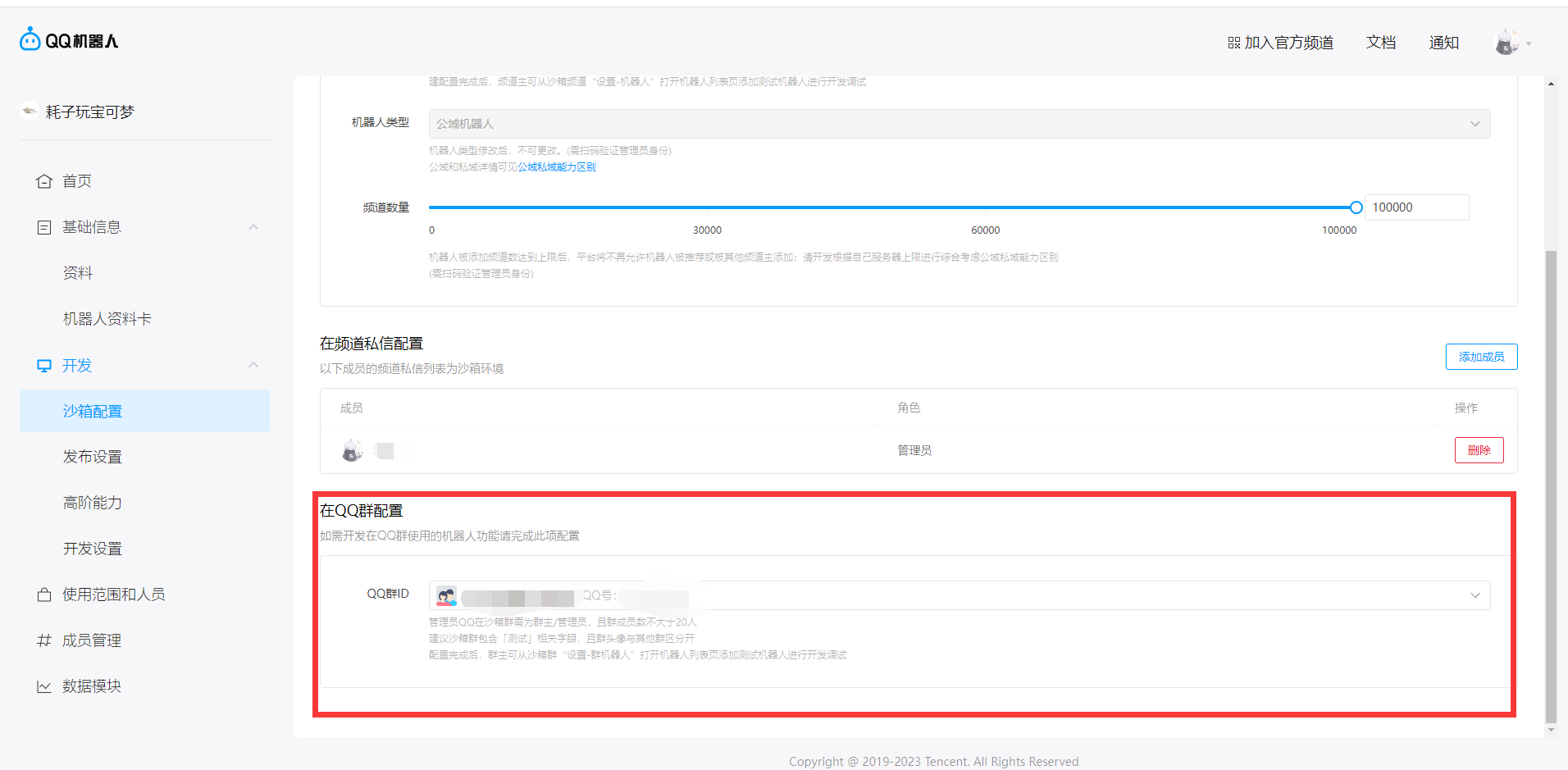Collapse the 开发 section chevron
1568x770 pixels.
253,365
